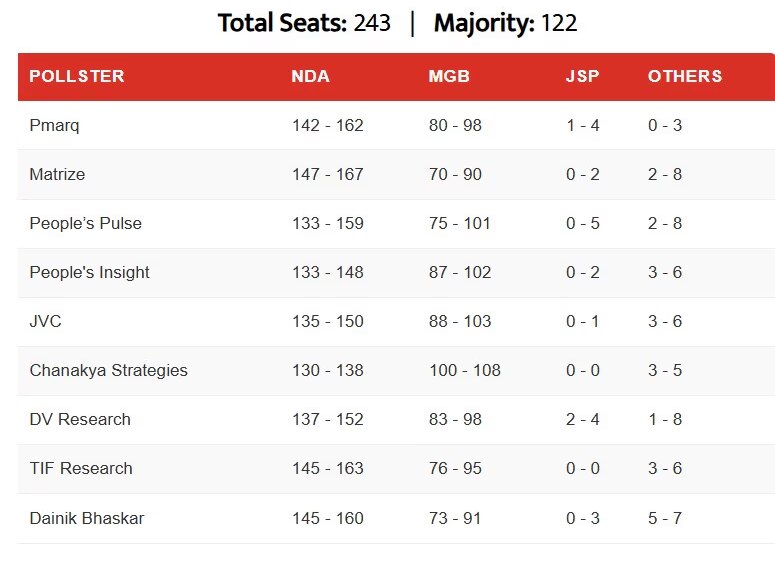
Task: Select the Matrize pollster name
Action: (x=57, y=174)
